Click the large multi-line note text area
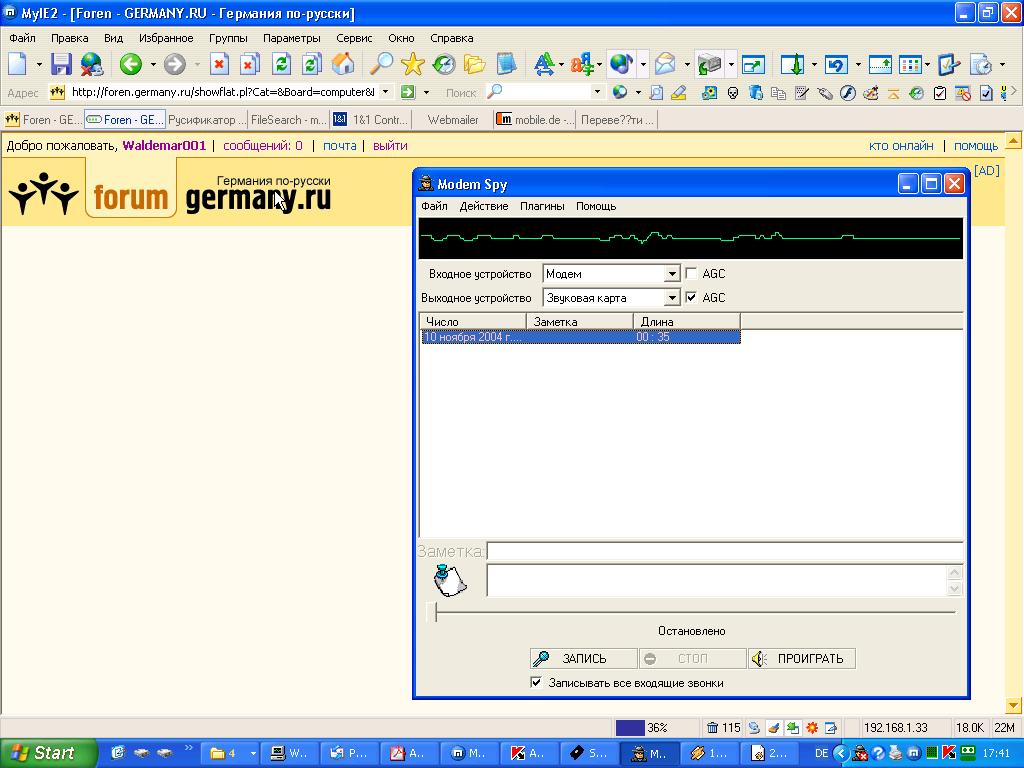 point(718,580)
